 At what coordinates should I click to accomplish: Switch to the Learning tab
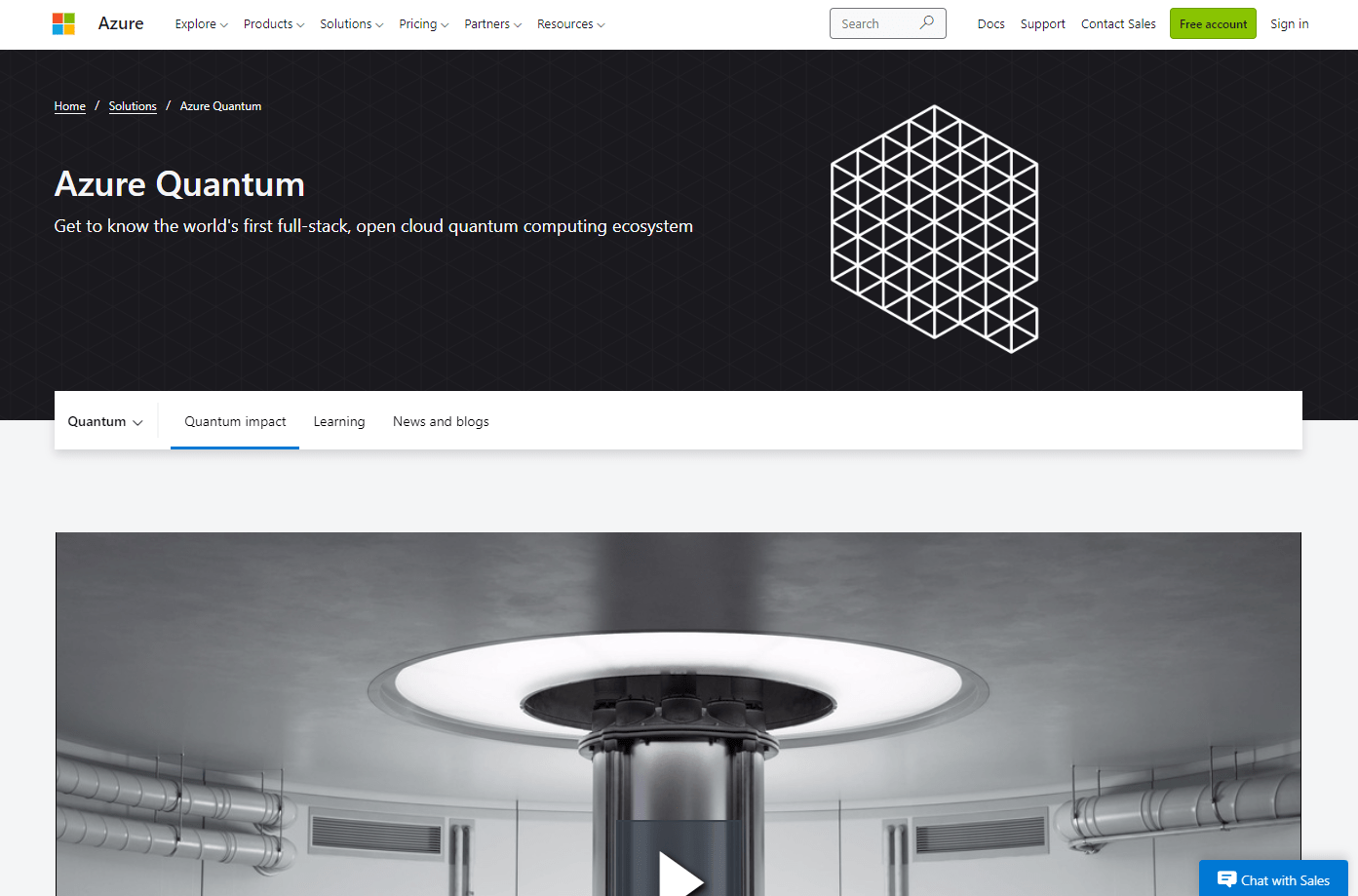pyautogui.click(x=338, y=420)
